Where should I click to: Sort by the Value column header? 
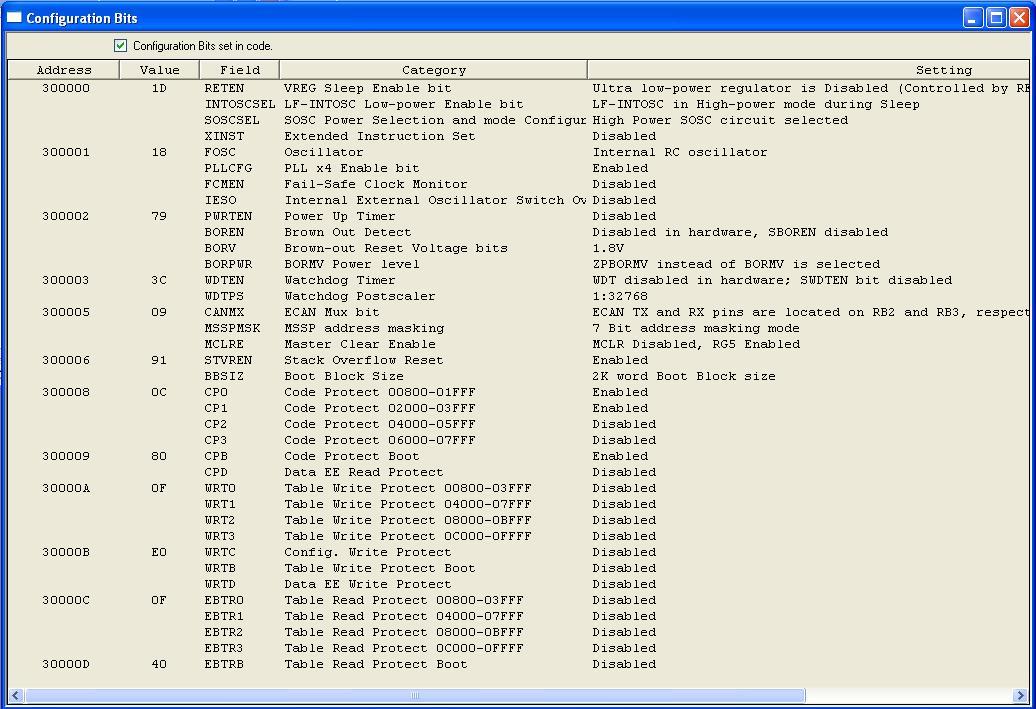tap(159, 70)
